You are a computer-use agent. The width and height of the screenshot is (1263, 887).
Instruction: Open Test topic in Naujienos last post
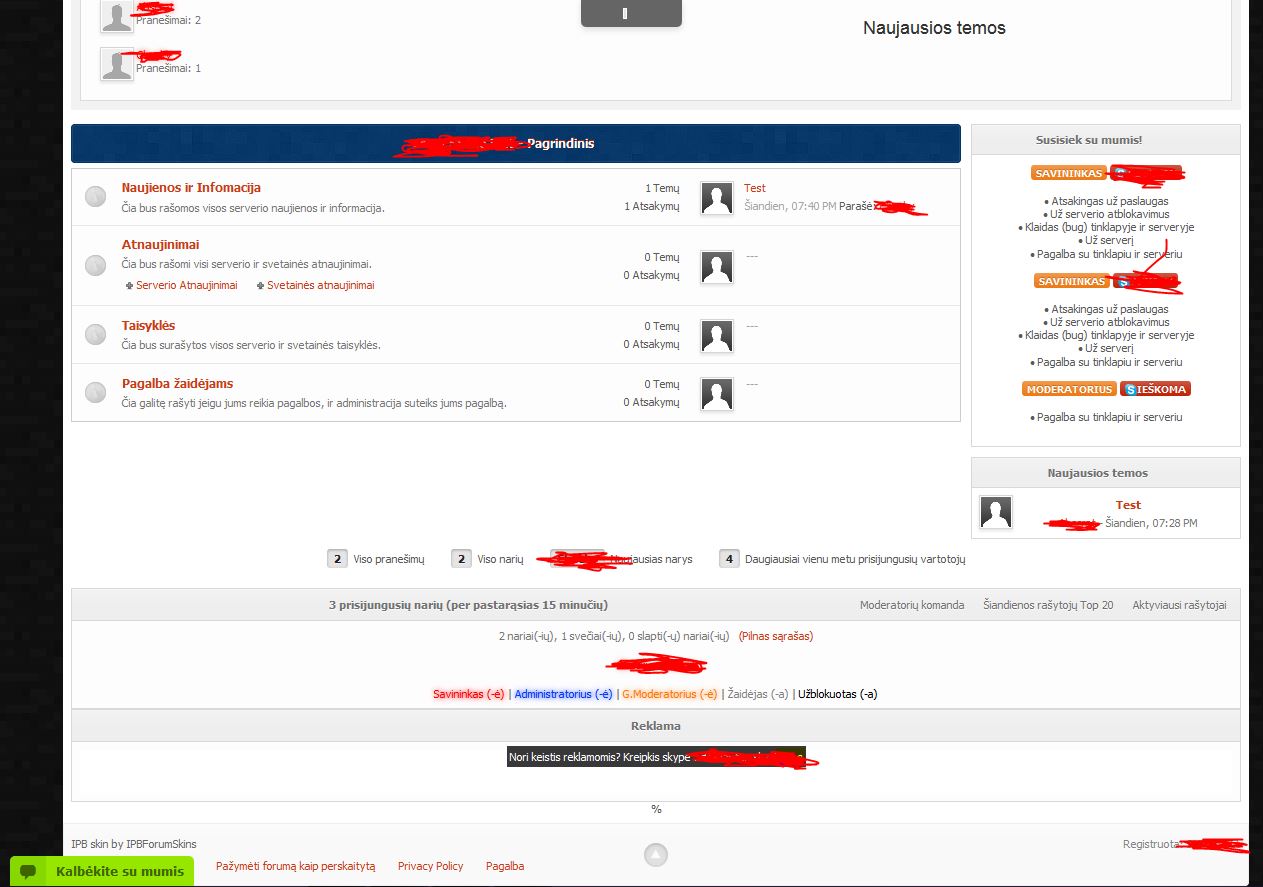[x=755, y=188]
